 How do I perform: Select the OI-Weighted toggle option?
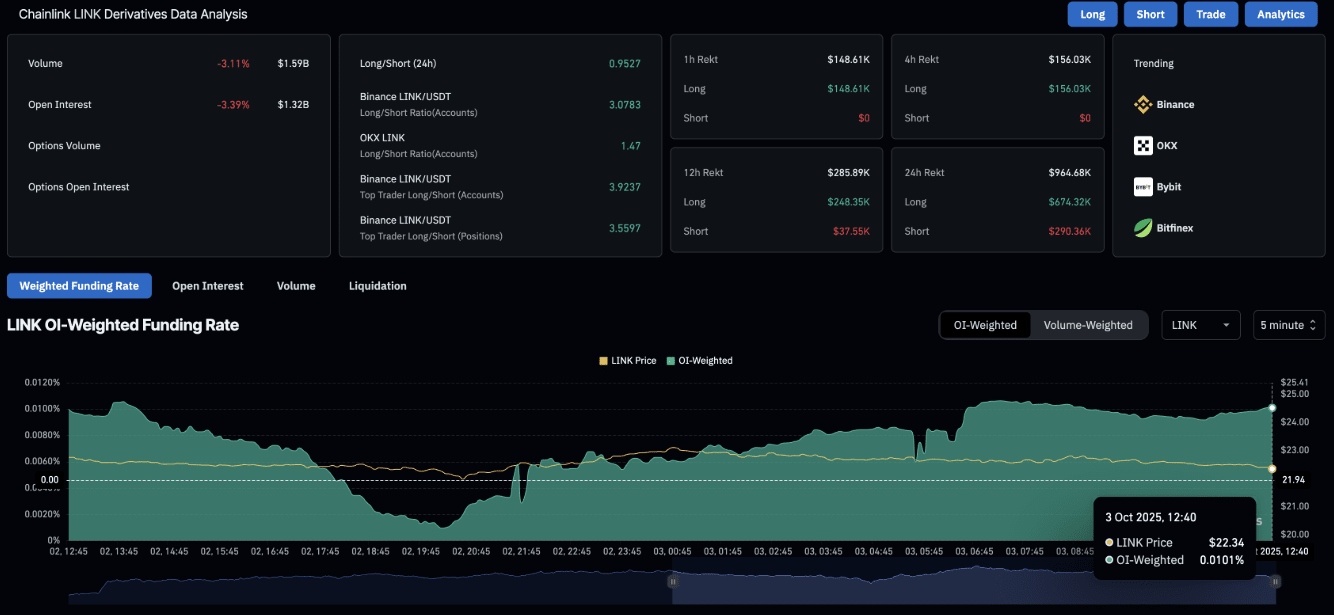985,325
